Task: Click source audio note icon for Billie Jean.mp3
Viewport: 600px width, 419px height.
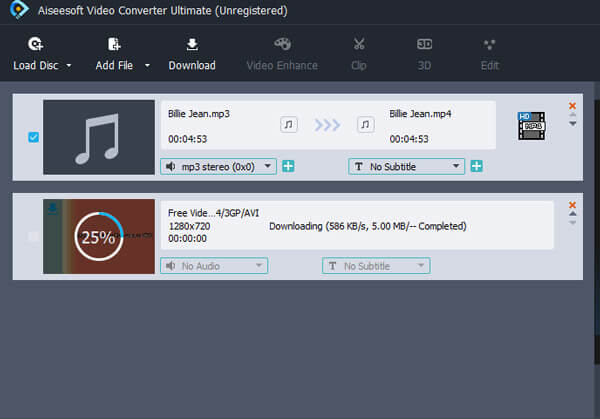Action: click(289, 124)
